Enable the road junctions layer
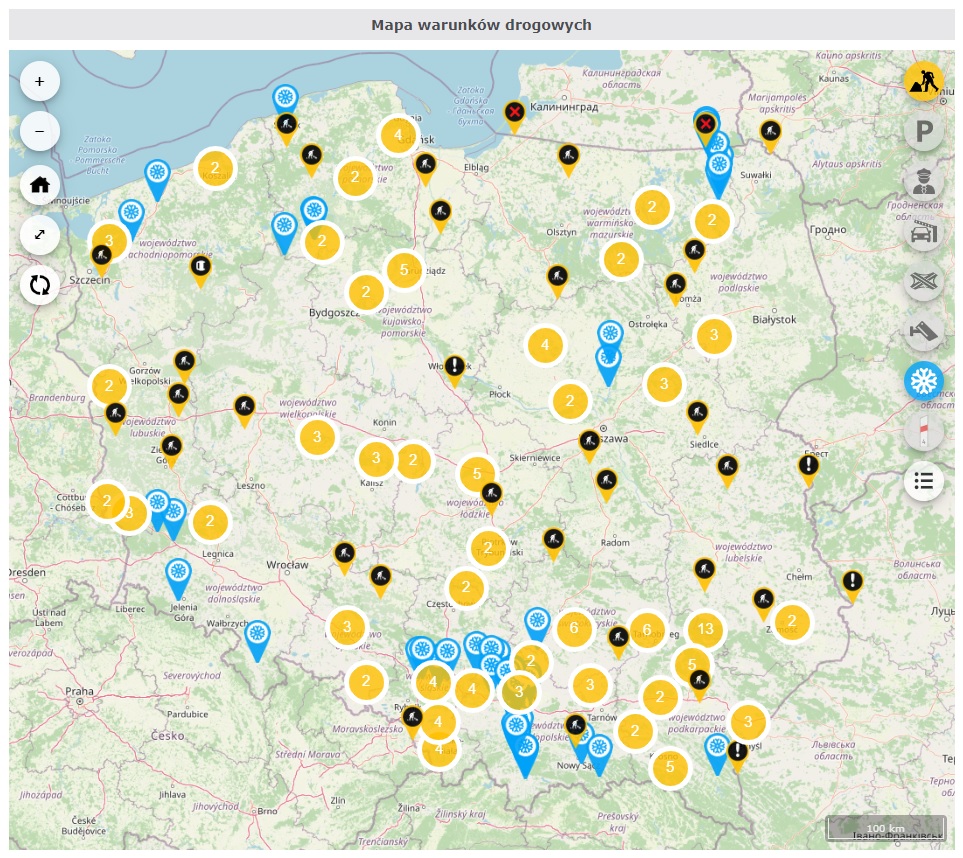Image resolution: width=963 pixels, height=858 pixels. pos(923,281)
